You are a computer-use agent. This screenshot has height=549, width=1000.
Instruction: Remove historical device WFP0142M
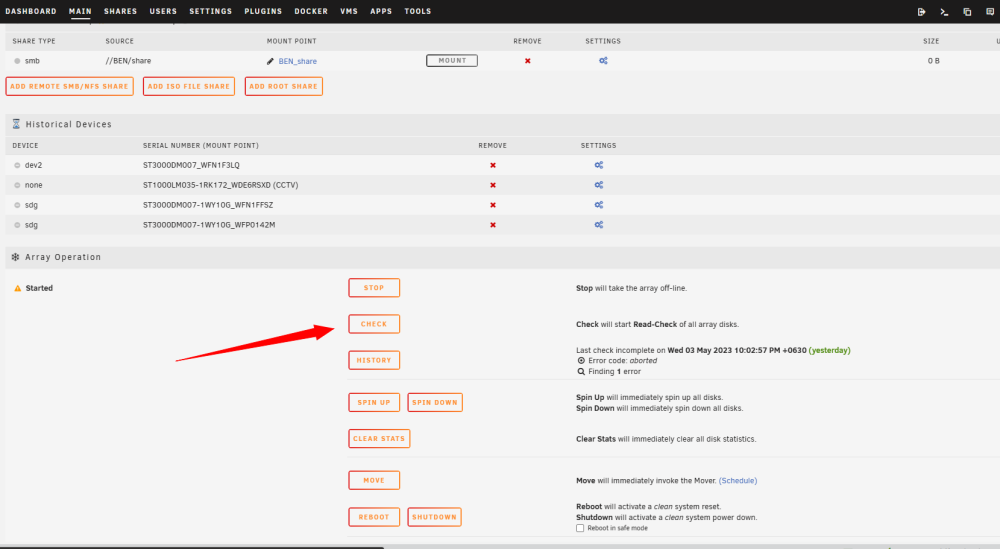pos(492,225)
